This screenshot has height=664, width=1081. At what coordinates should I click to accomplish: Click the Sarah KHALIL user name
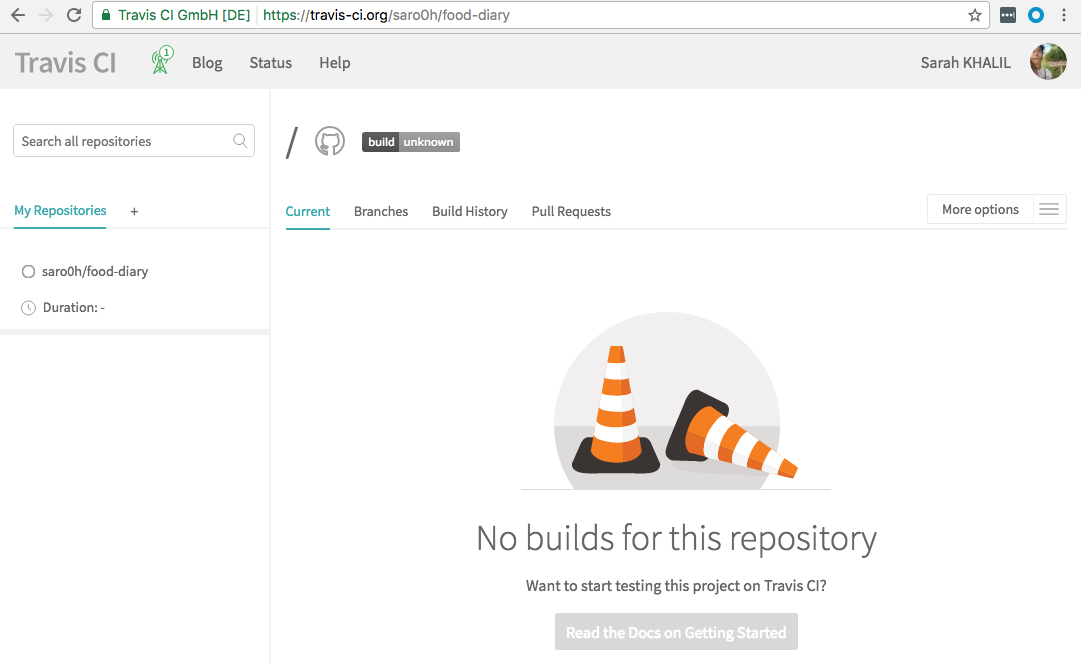(965, 63)
